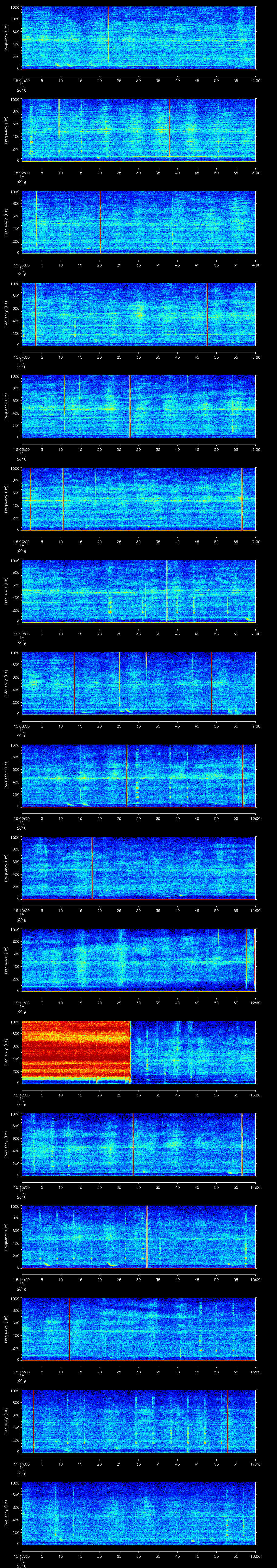Screen dimensions: 277x1568
Task: Click the 15:01:00 time axis label
Action: point(21,80)
